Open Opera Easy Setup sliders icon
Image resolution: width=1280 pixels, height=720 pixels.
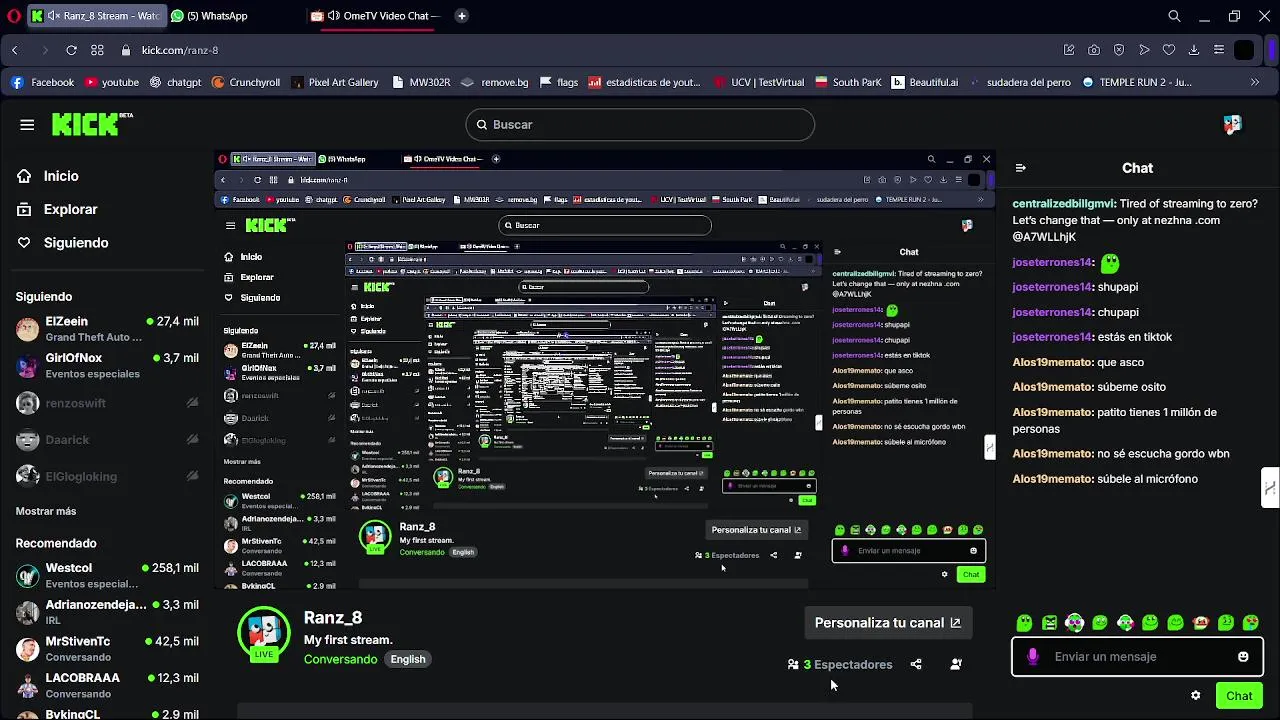[1219, 50]
